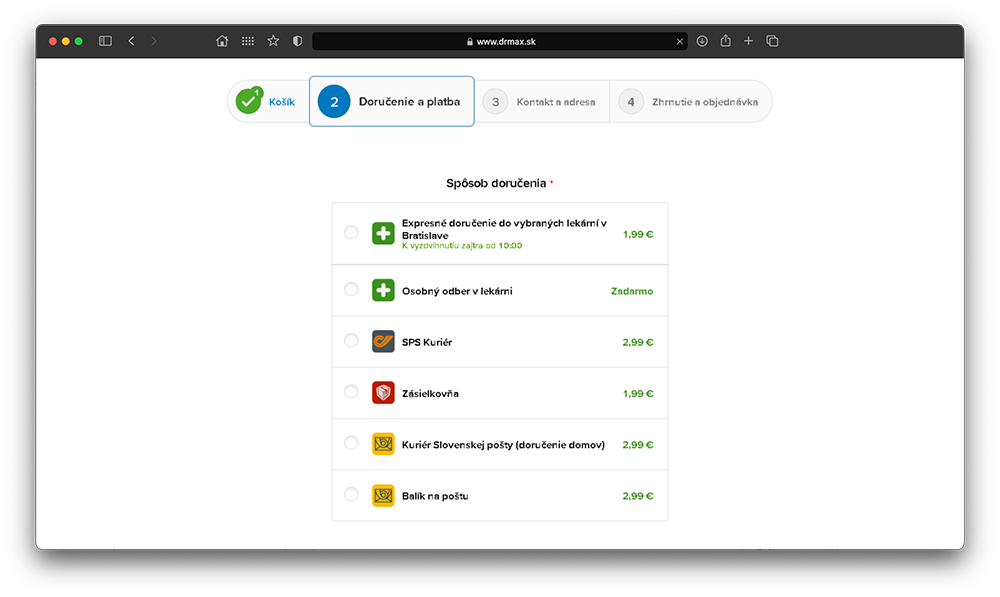Click the step 4 number circle

631,101
